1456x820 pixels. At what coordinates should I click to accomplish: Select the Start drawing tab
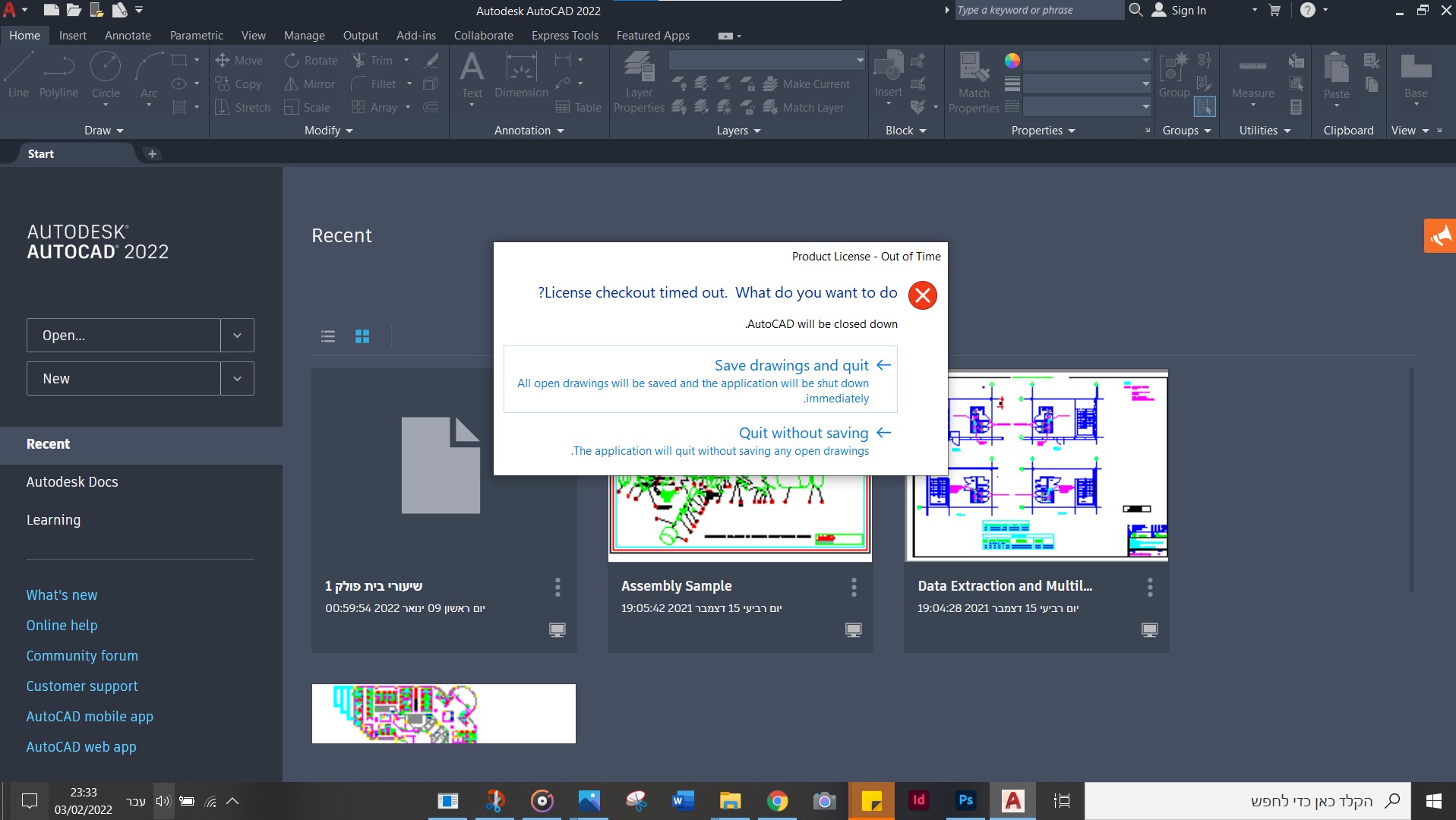pos(76,153)
